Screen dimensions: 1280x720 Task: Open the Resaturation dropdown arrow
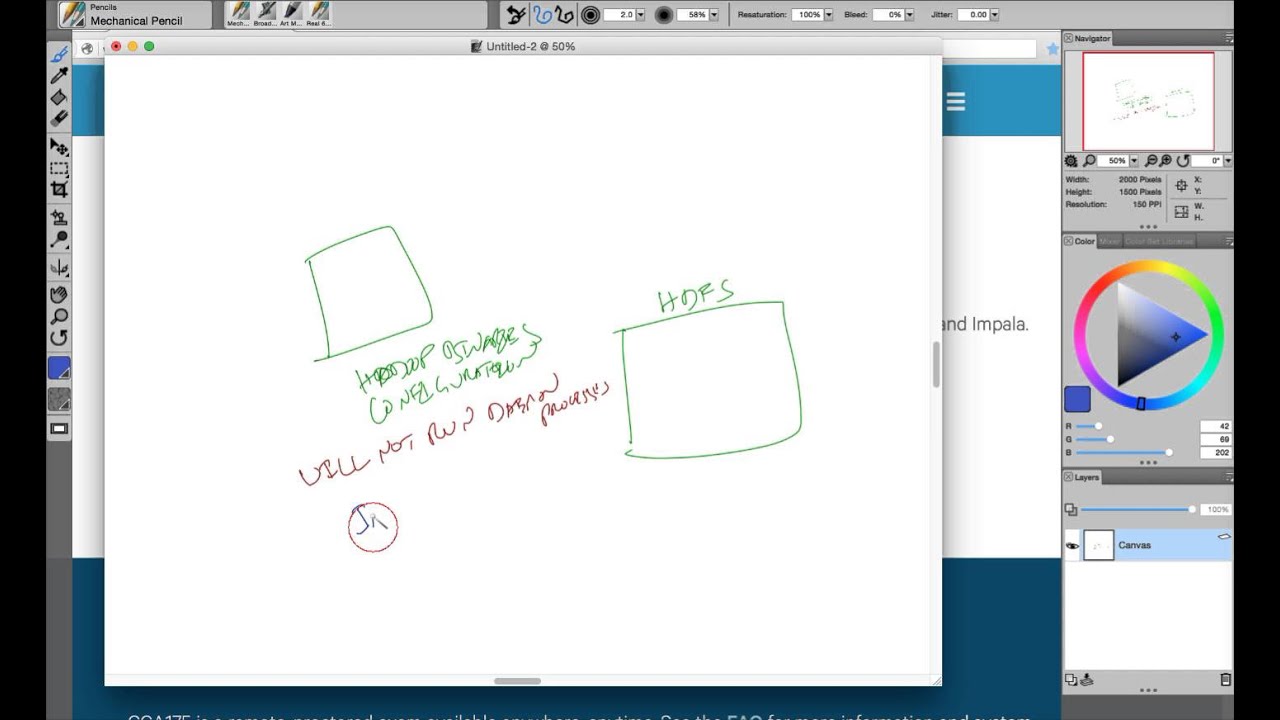click(830, 15)
